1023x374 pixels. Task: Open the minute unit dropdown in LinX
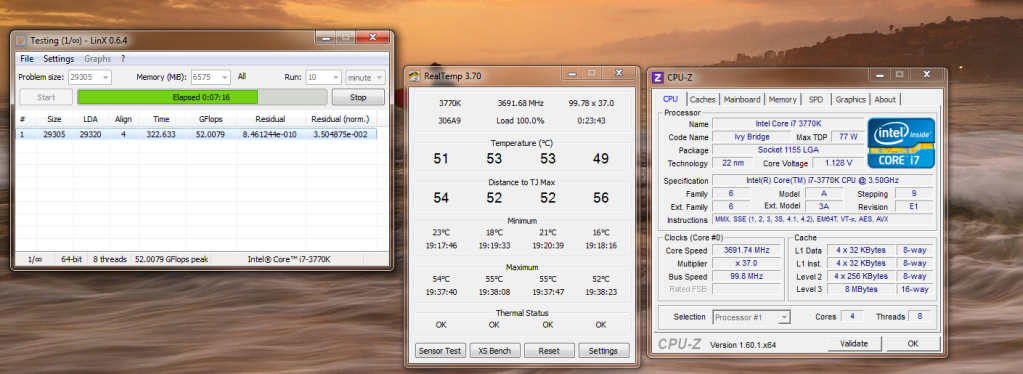pos(365,78)
